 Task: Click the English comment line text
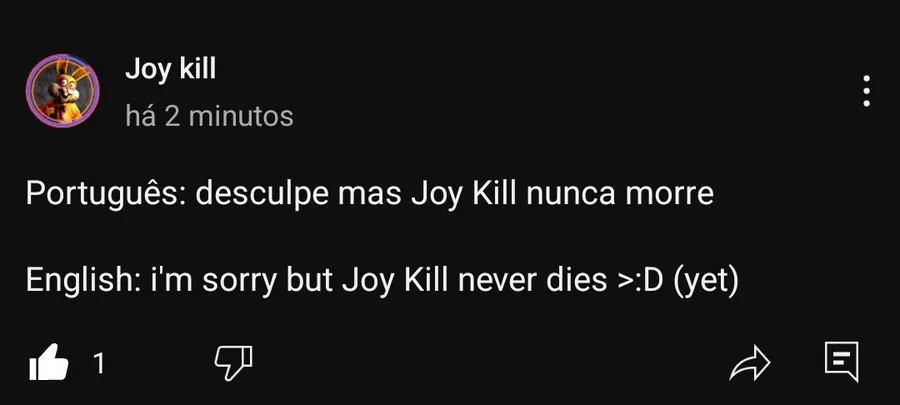point(382,281)
